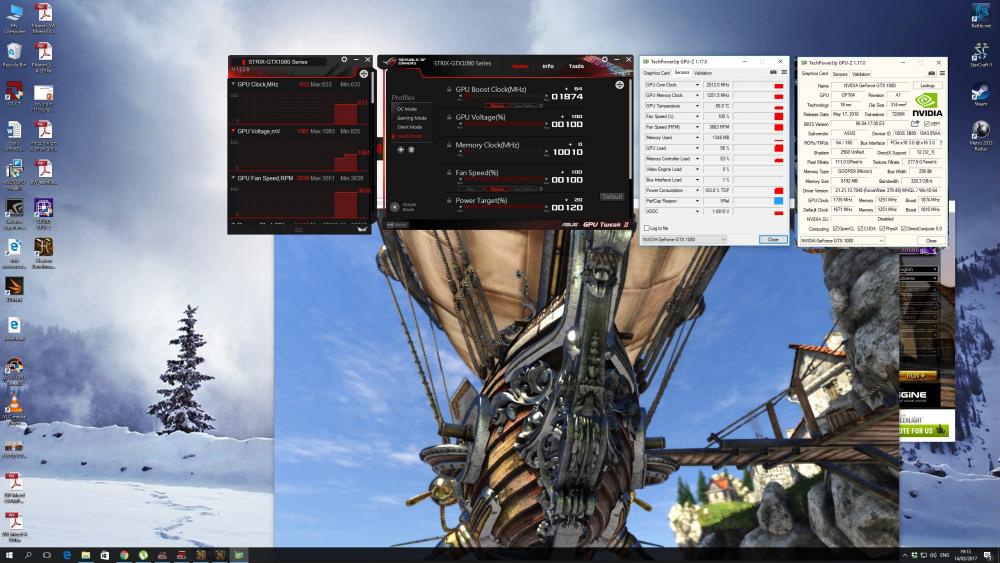
Task: Click the NVIDIA logo in GPU-Z
Action: pyautogui.click(x=926, y=105)
